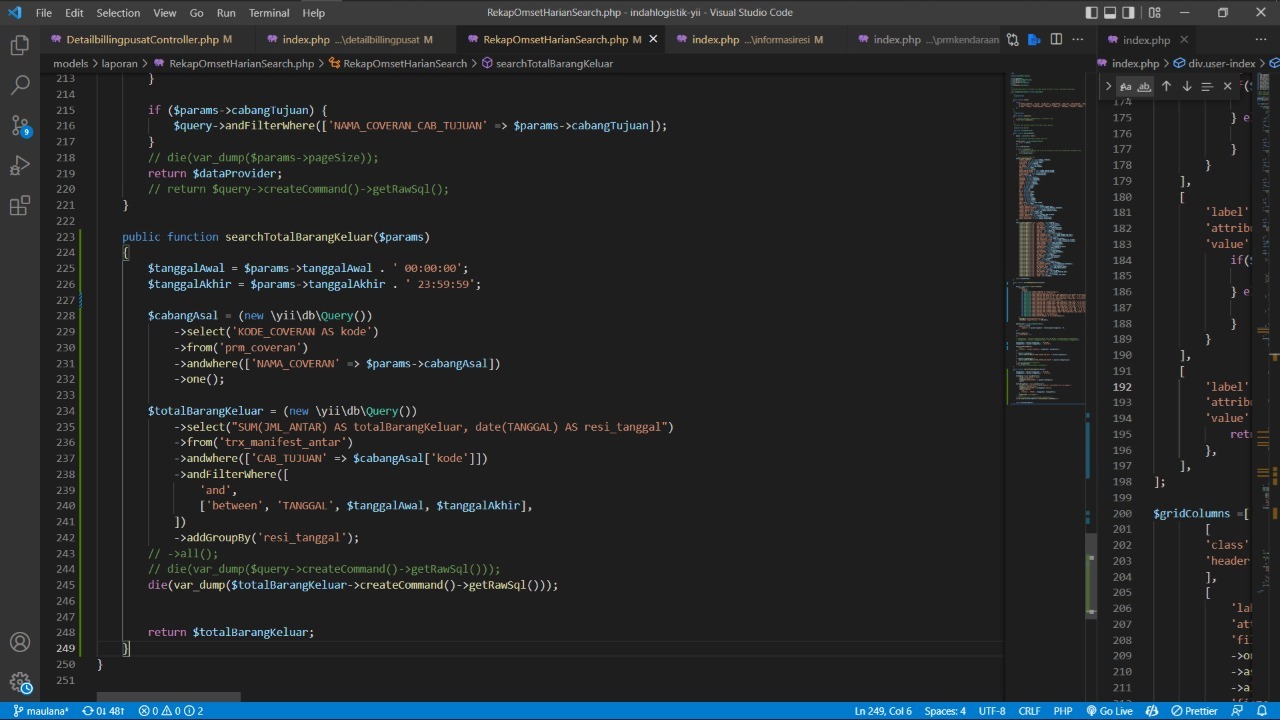Open the Terminal menu
The image size is (1280, 720).
[x=268, y=13]
